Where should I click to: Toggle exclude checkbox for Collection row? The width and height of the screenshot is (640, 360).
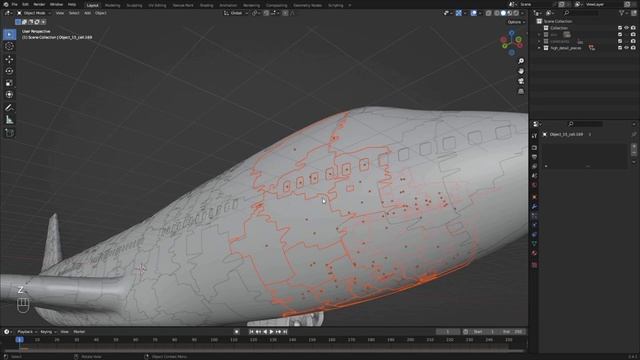[x=620, y=28]
